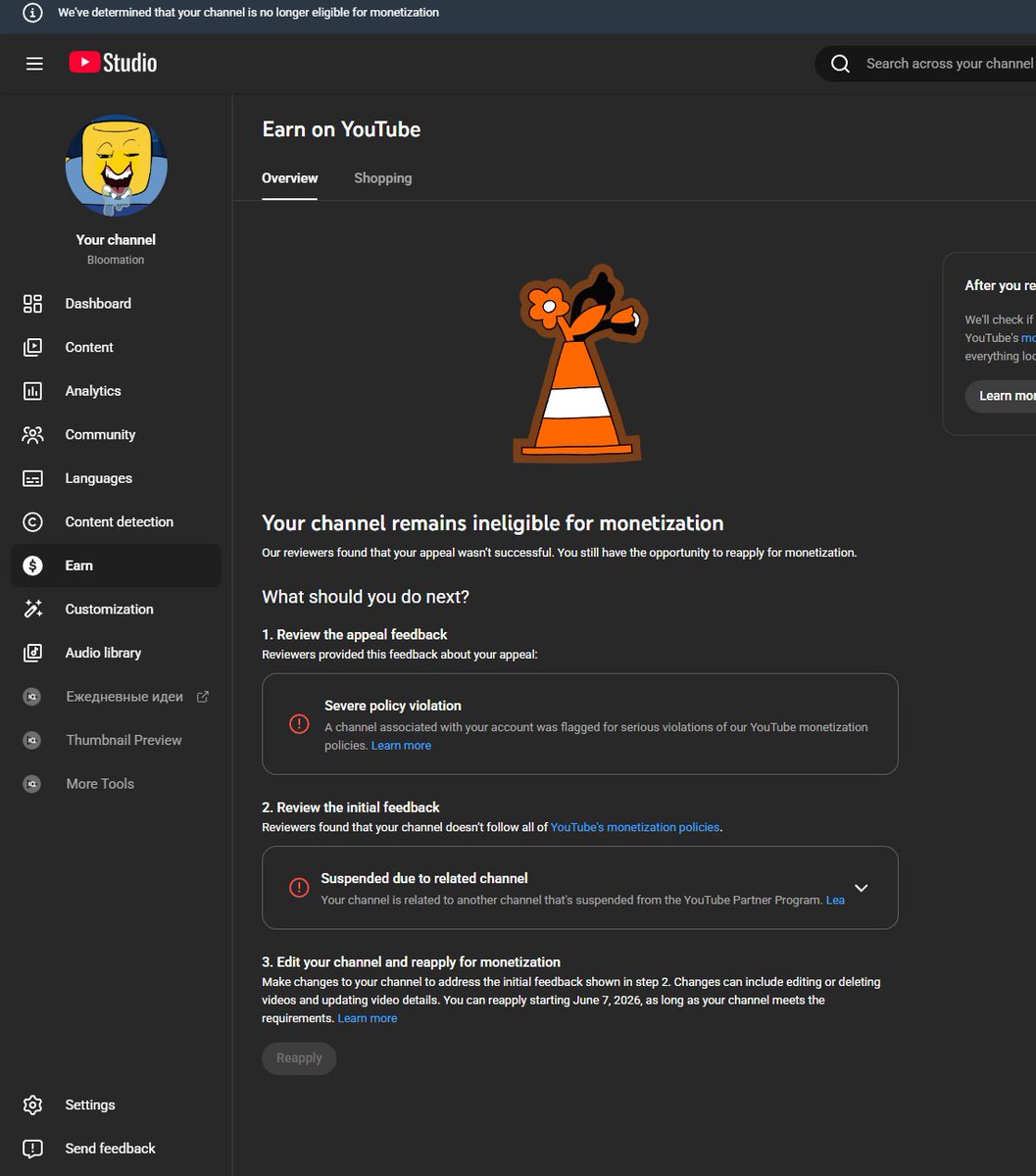Screen dimensions: 1036x1176
Task: Click the Earn sidebar label
Action: coord(79,565)
